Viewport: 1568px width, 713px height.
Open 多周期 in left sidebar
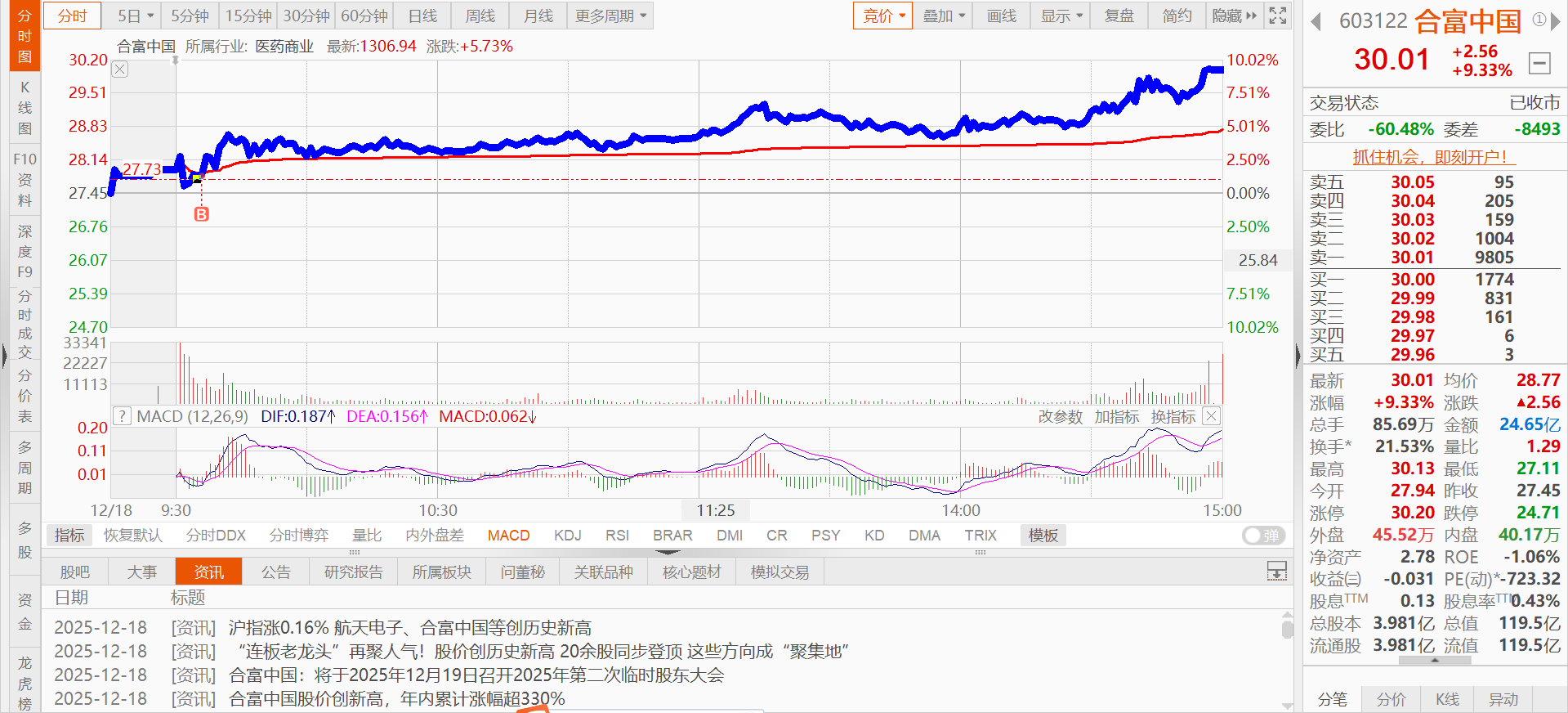pos(25,468)
